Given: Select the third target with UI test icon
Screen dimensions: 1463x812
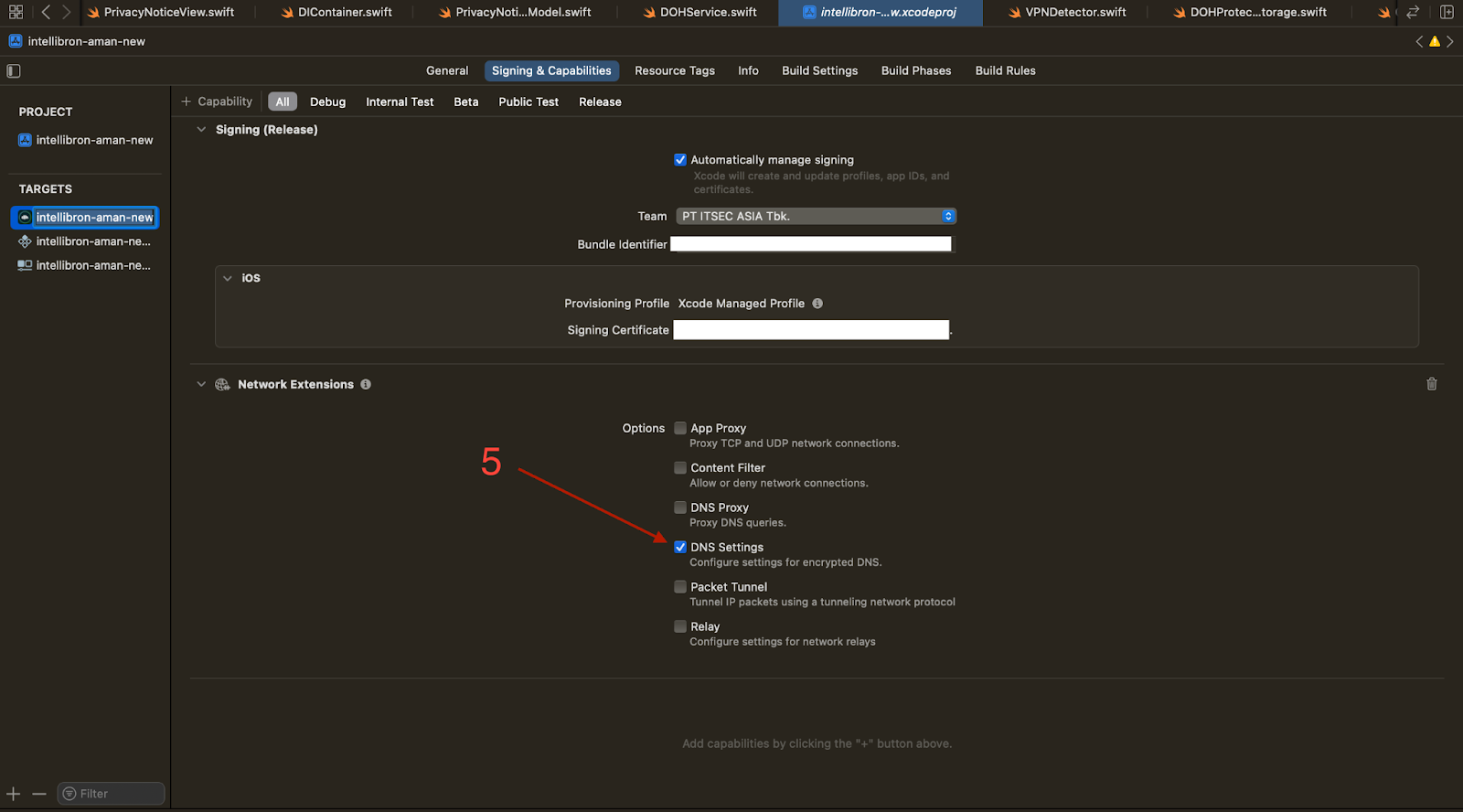Looking at the screenshot, I should [x=85, y=265].
